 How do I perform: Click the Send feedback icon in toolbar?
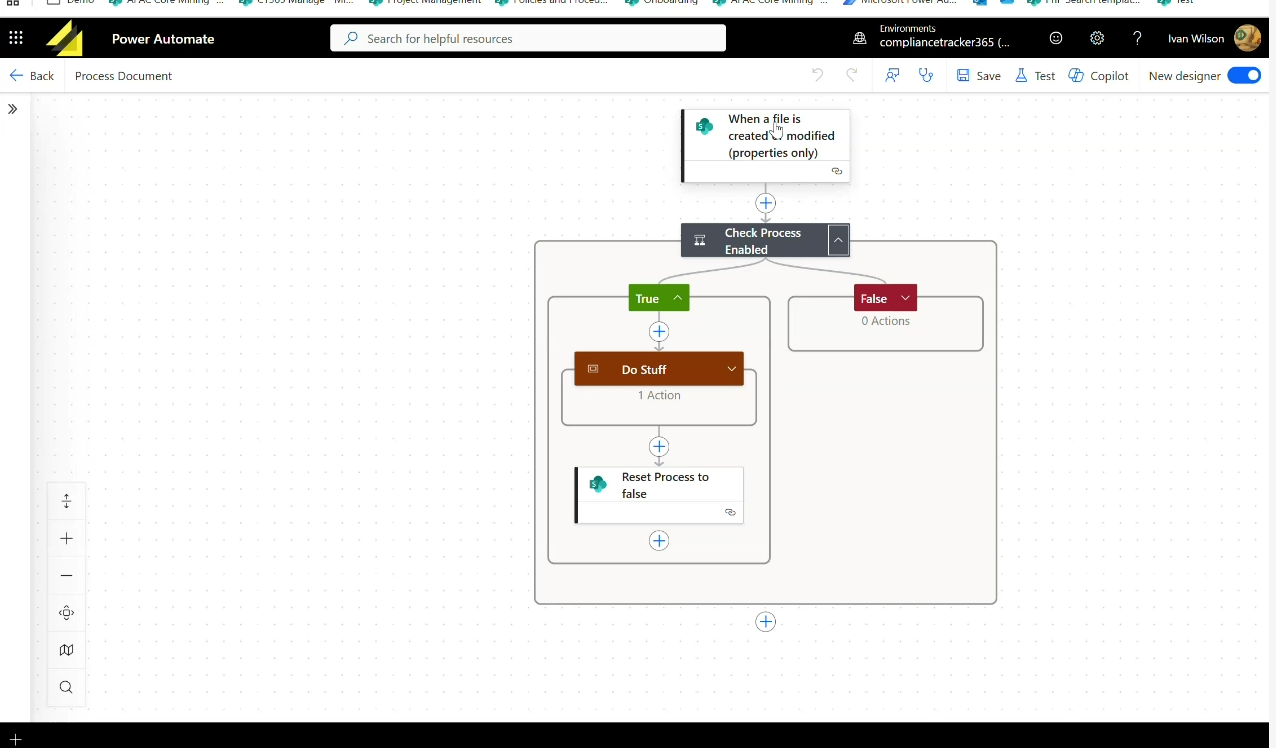tap(892, 76)
